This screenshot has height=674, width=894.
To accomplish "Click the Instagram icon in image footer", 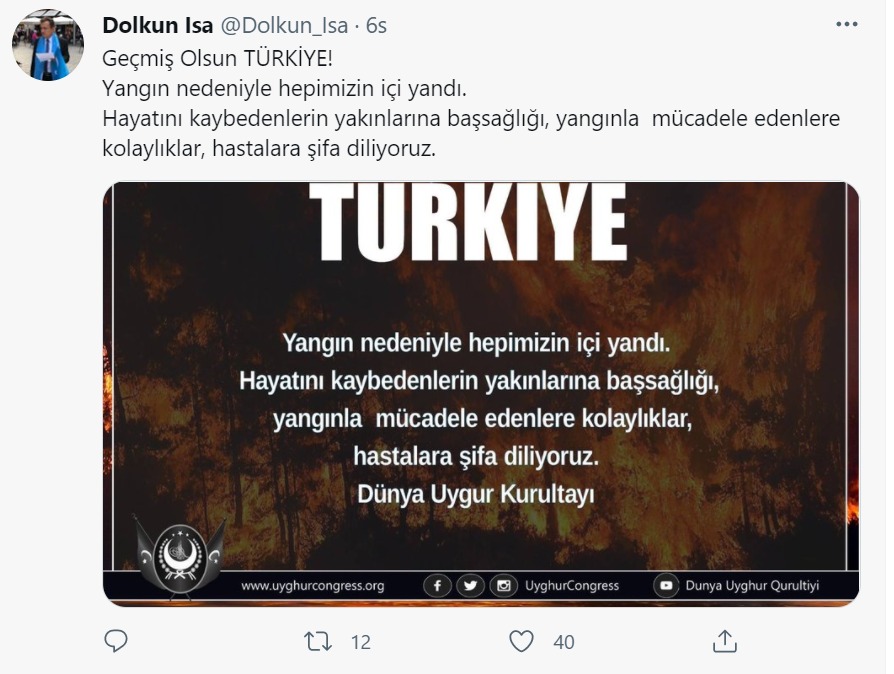I will [503, 586].
